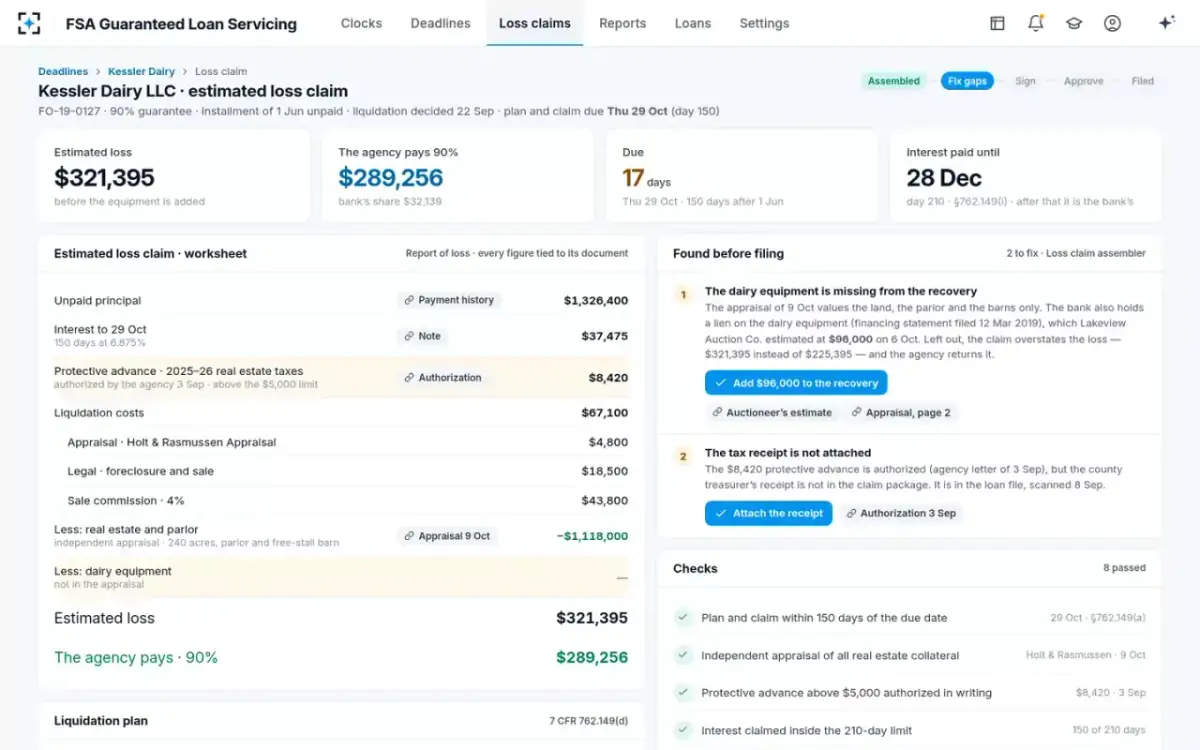
Task: Select the Assembled stage step
Action: coord(894,81)
